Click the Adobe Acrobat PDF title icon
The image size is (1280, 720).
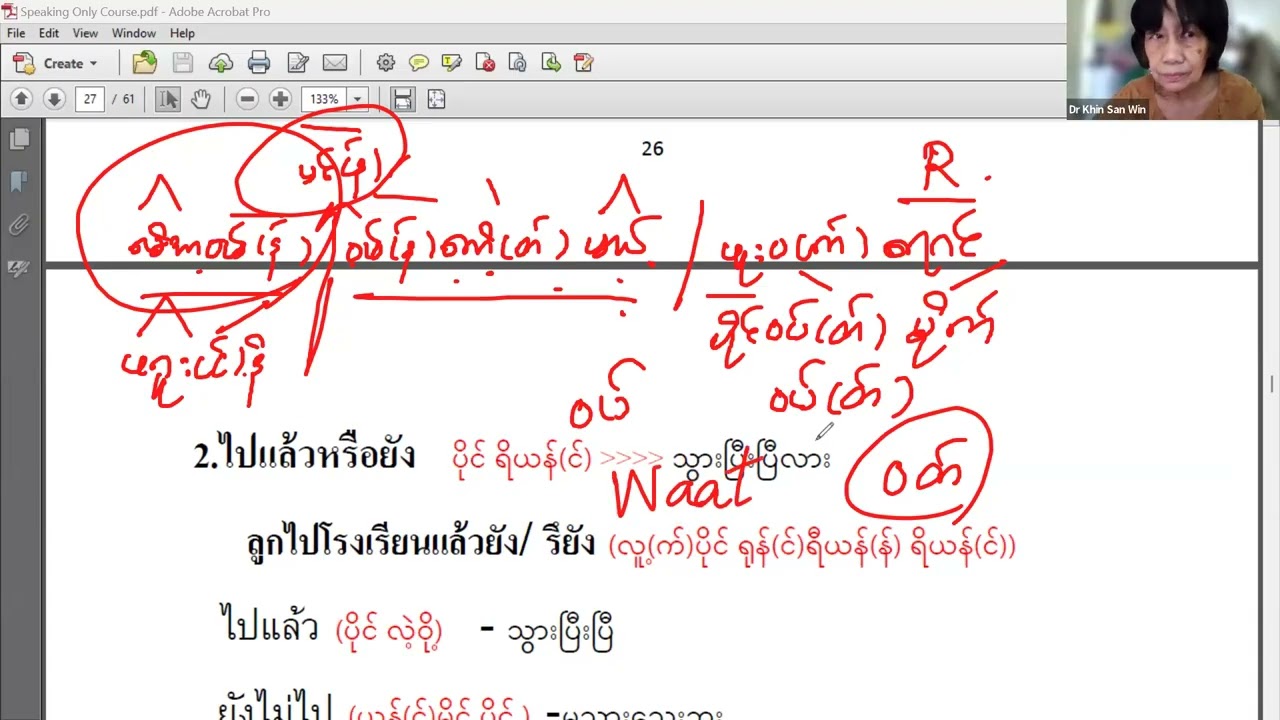coord(9,11)
